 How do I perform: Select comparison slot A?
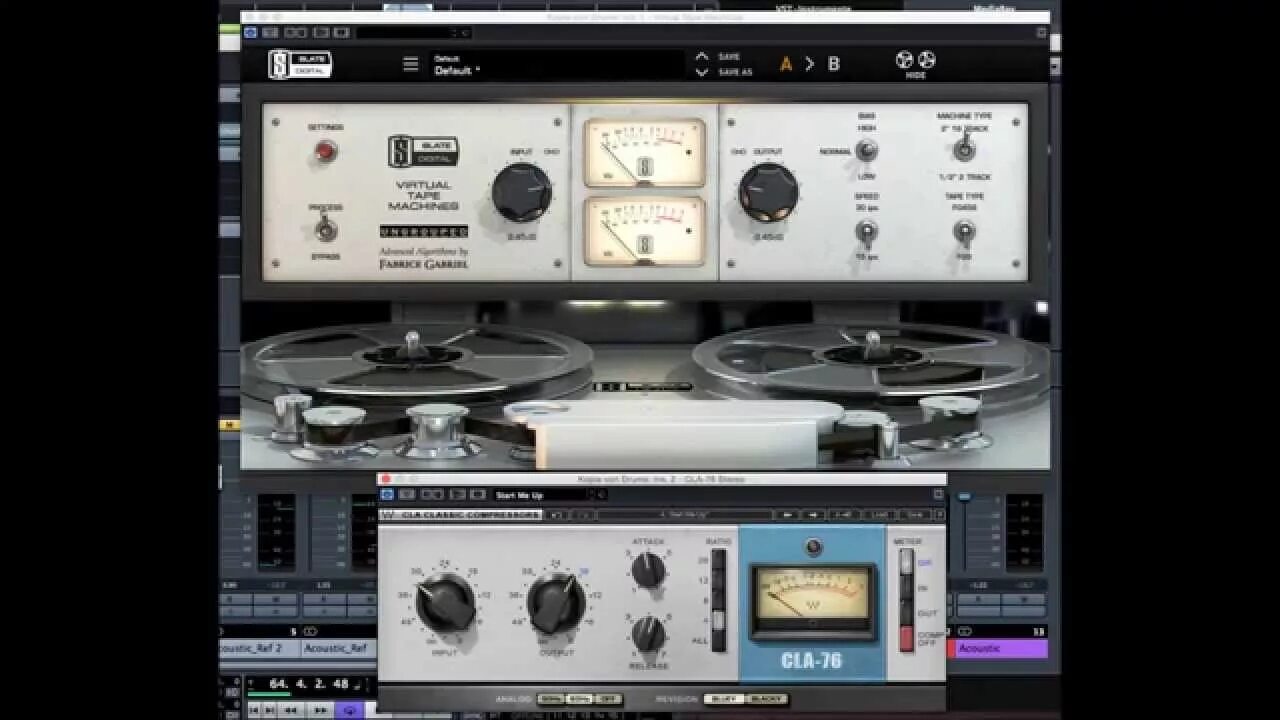(786, 64)
